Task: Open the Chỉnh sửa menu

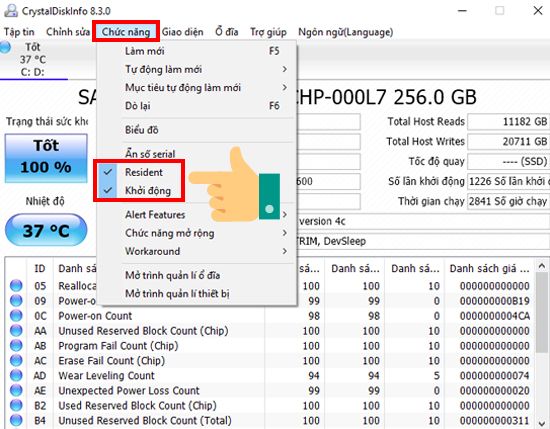Action: tap(68, 32)
